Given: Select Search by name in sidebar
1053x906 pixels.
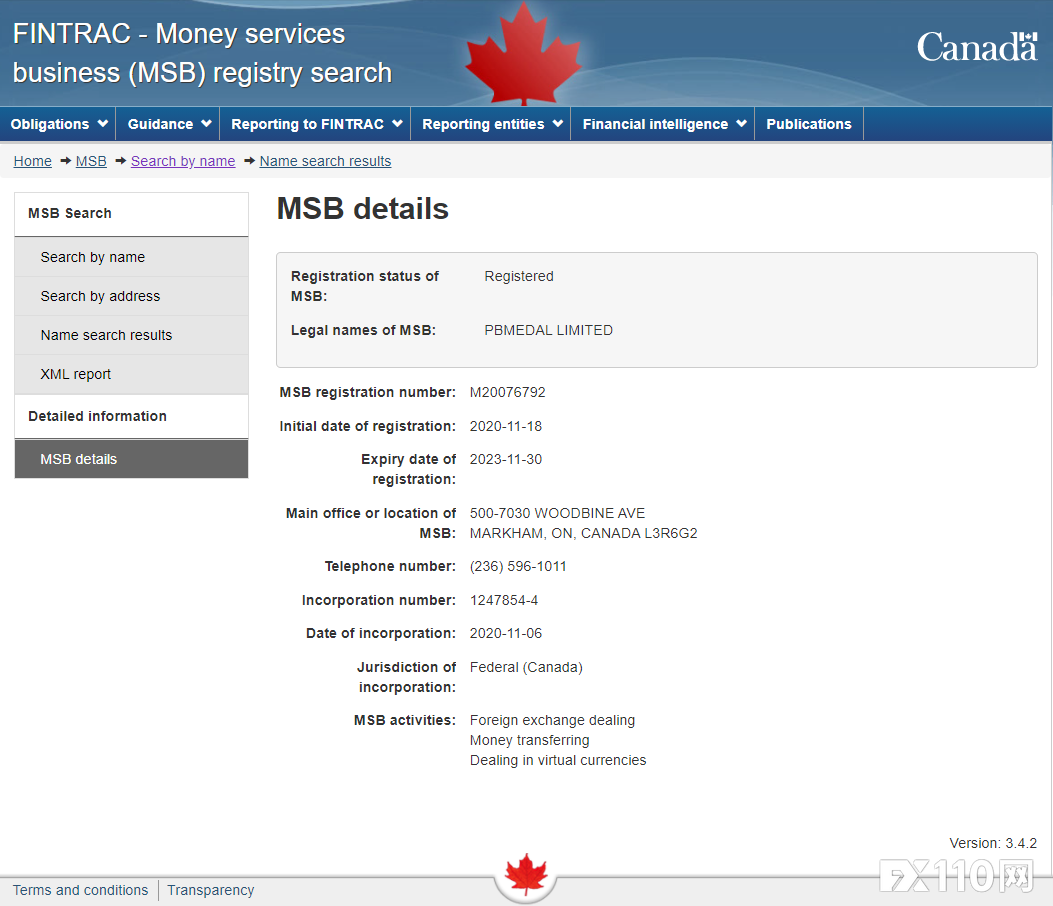Looking at the screenshot, I should pos(93,257).
